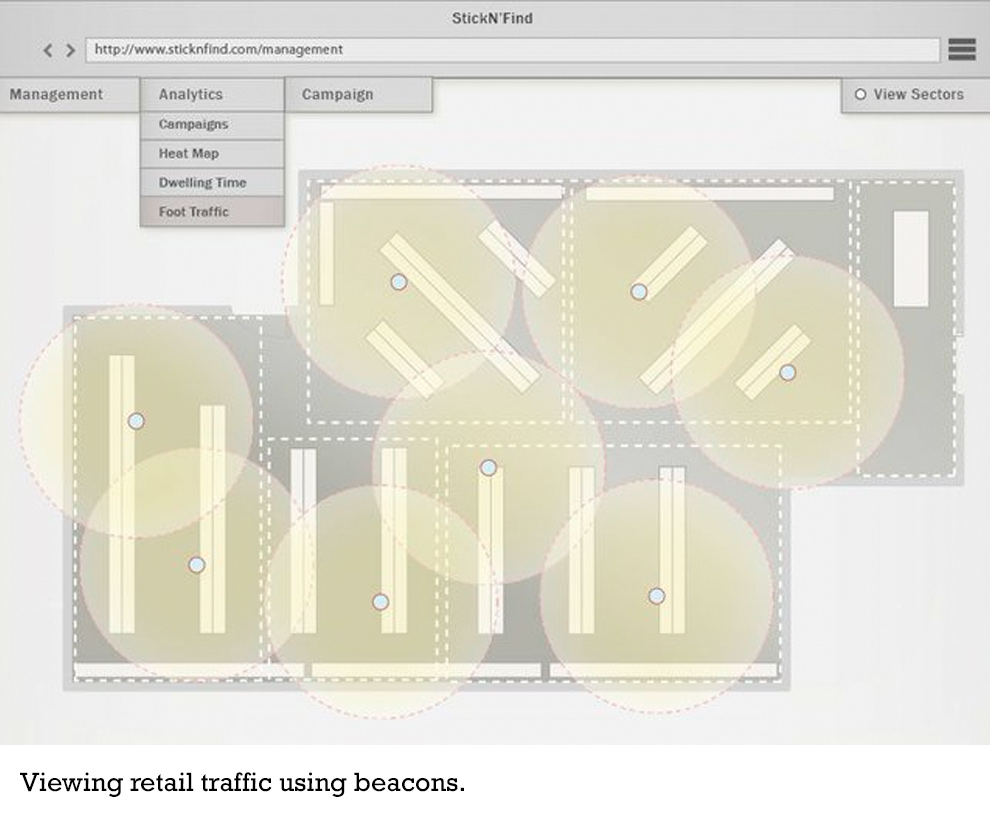
Task: Click the browser back arrow
Action: pyautogui.click(x=48, y=50)
